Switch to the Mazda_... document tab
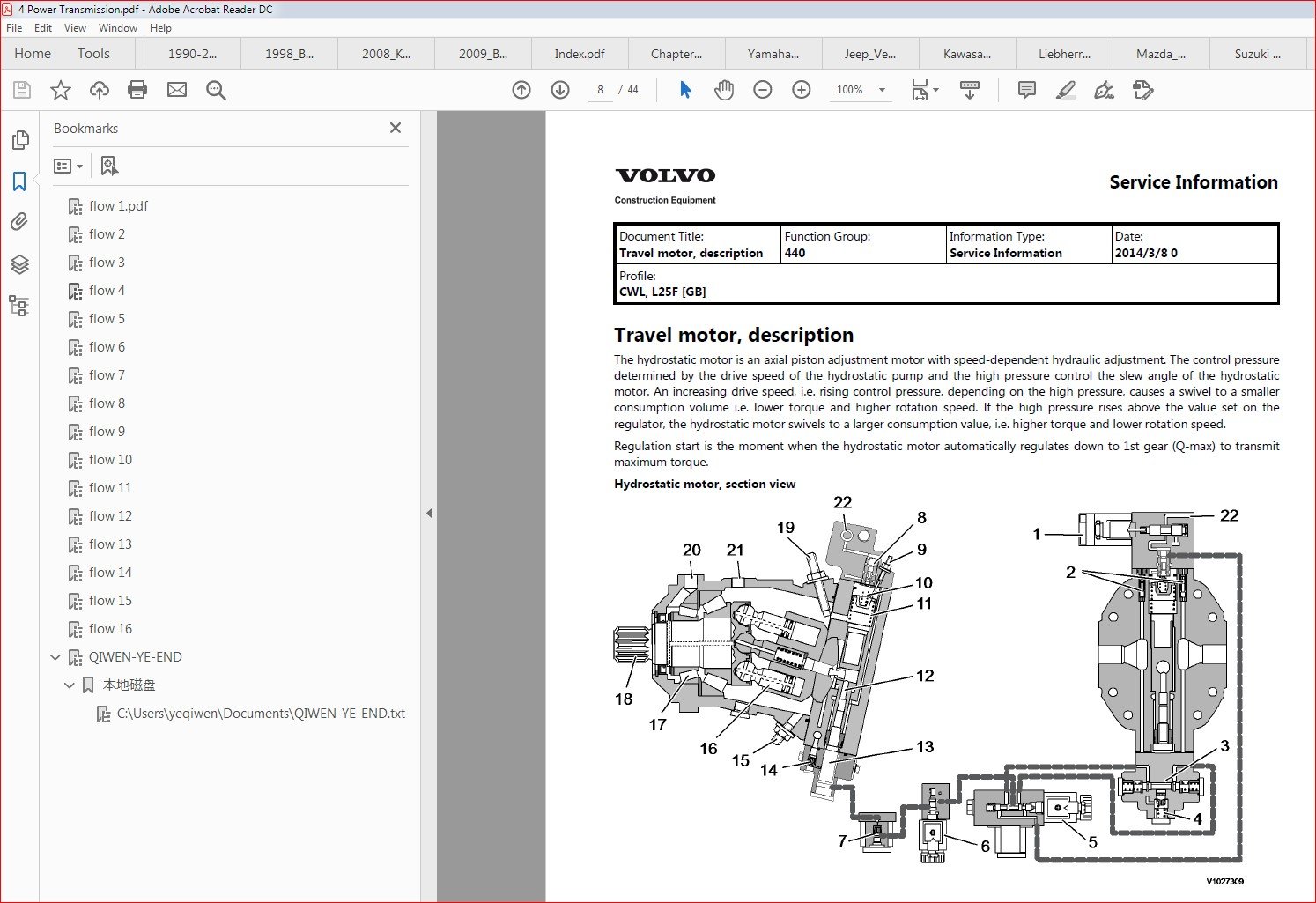This screenshot has width=1316, height=903. click(1161, 54)
